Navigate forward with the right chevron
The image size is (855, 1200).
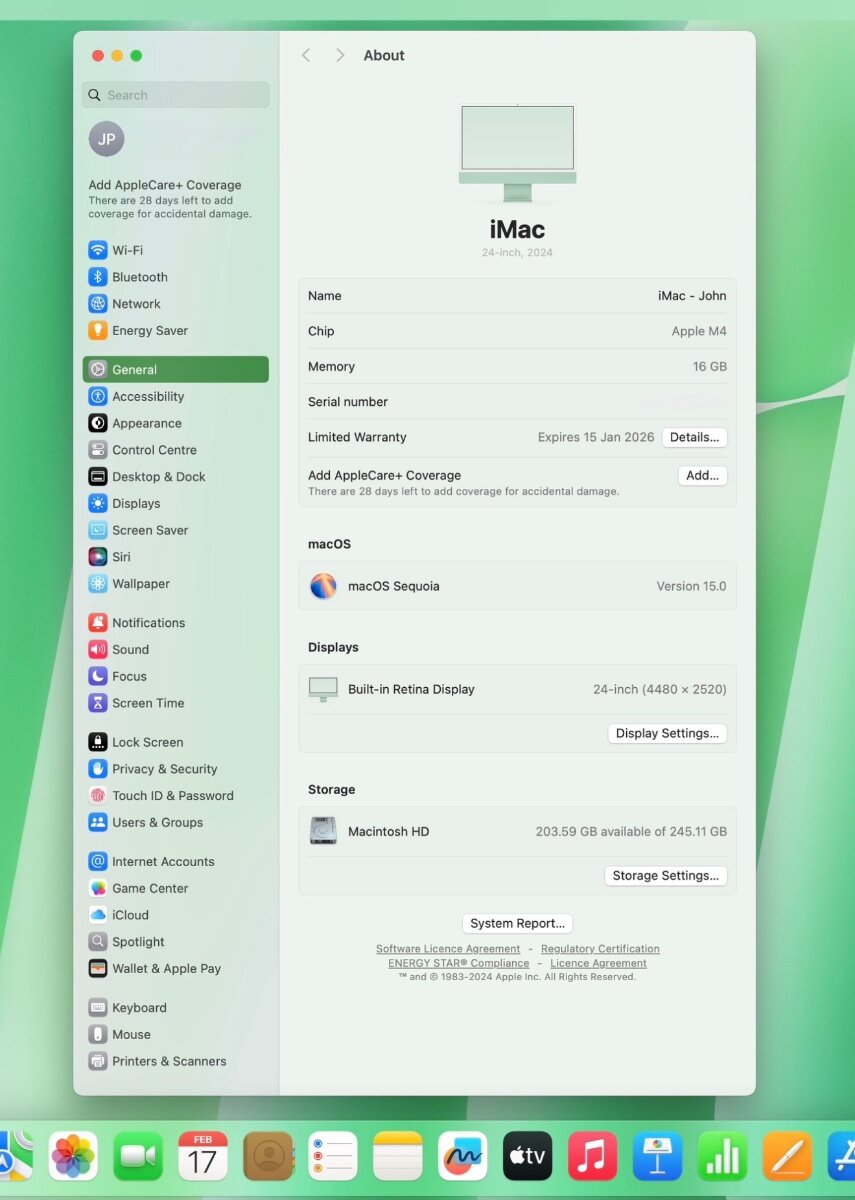340,55
